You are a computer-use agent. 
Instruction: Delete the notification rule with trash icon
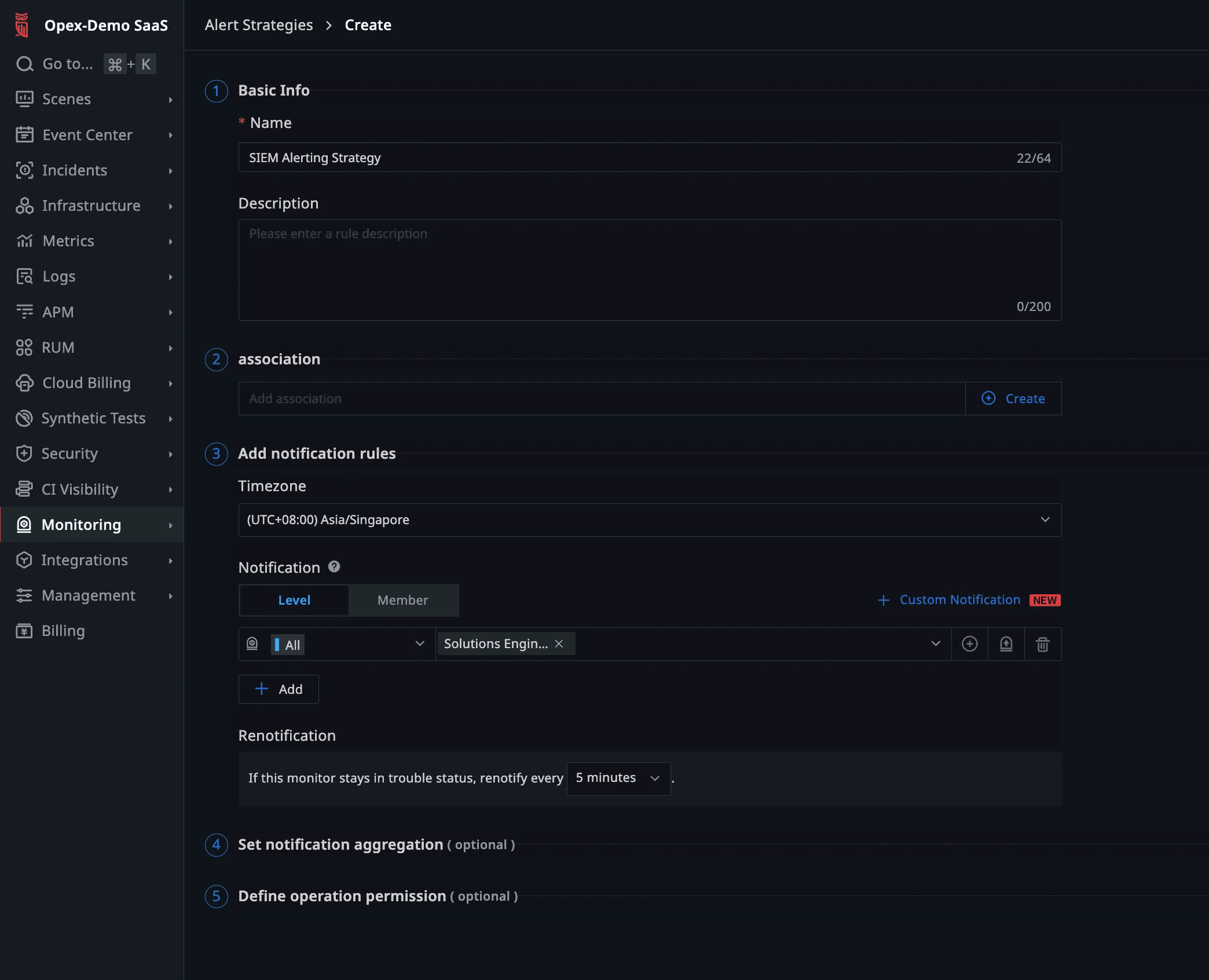pyautogui.click(x=1043, y=644)
